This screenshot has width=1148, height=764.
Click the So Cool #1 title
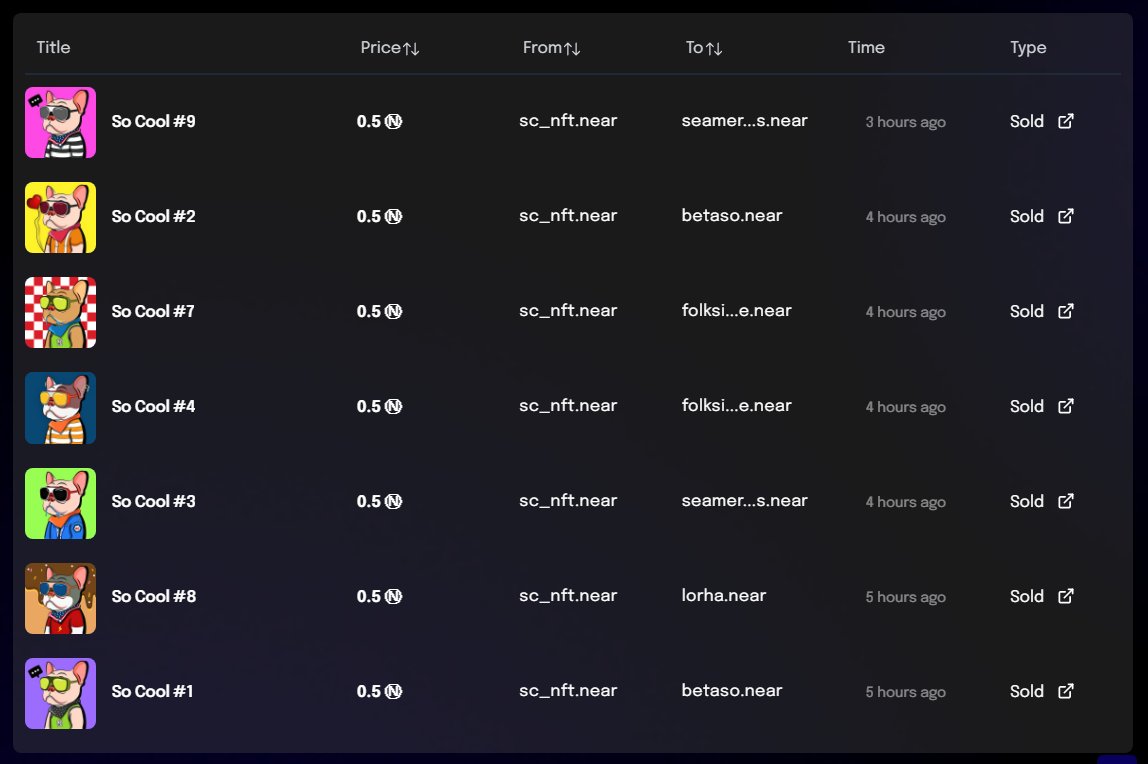point(152,692)
